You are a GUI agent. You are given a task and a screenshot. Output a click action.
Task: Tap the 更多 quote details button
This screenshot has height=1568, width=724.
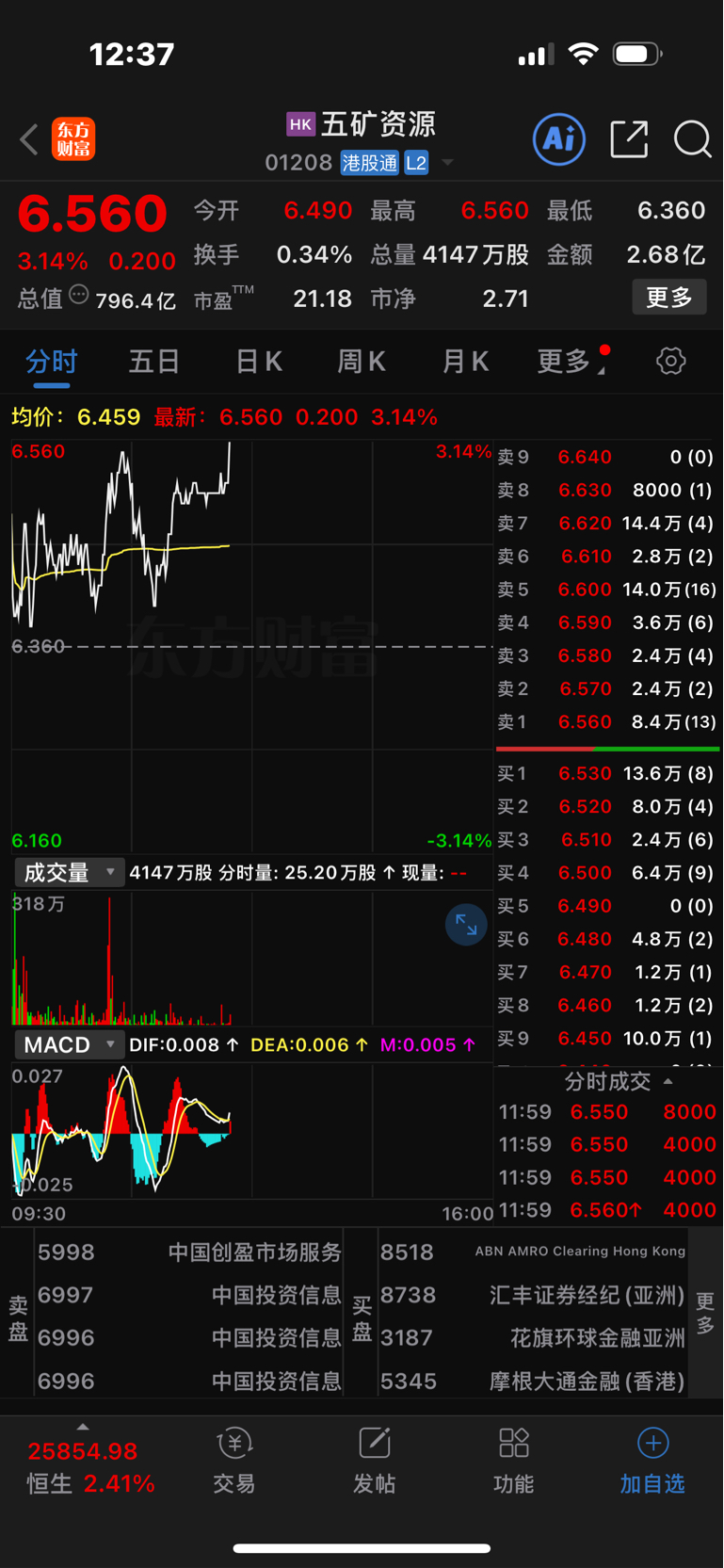669,298
